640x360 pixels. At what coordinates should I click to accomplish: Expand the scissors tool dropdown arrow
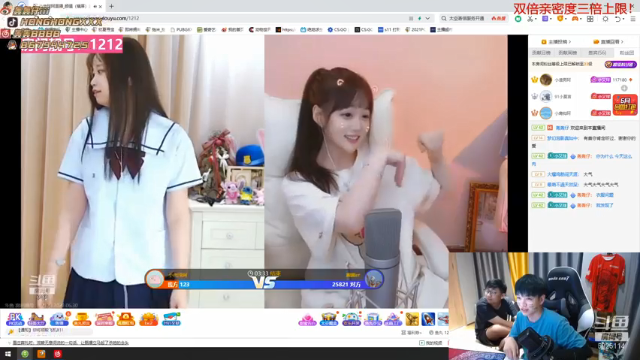click(536, 19)
